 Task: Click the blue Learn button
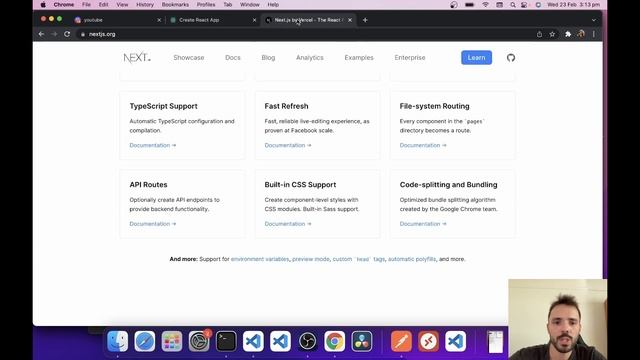coord(476,58)
